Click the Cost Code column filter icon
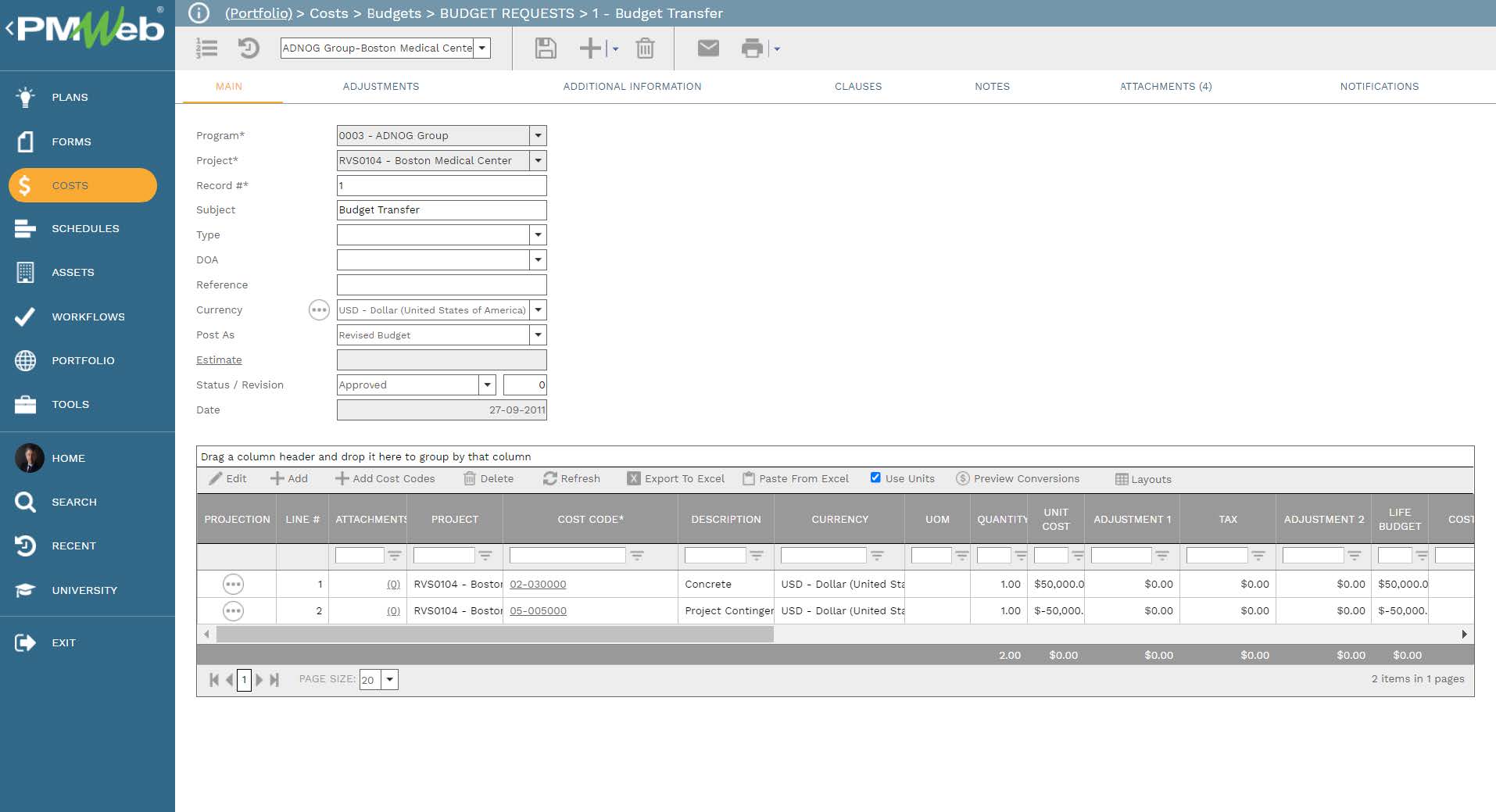Viewport: 1496px width, 812px height. coord(637,556)
